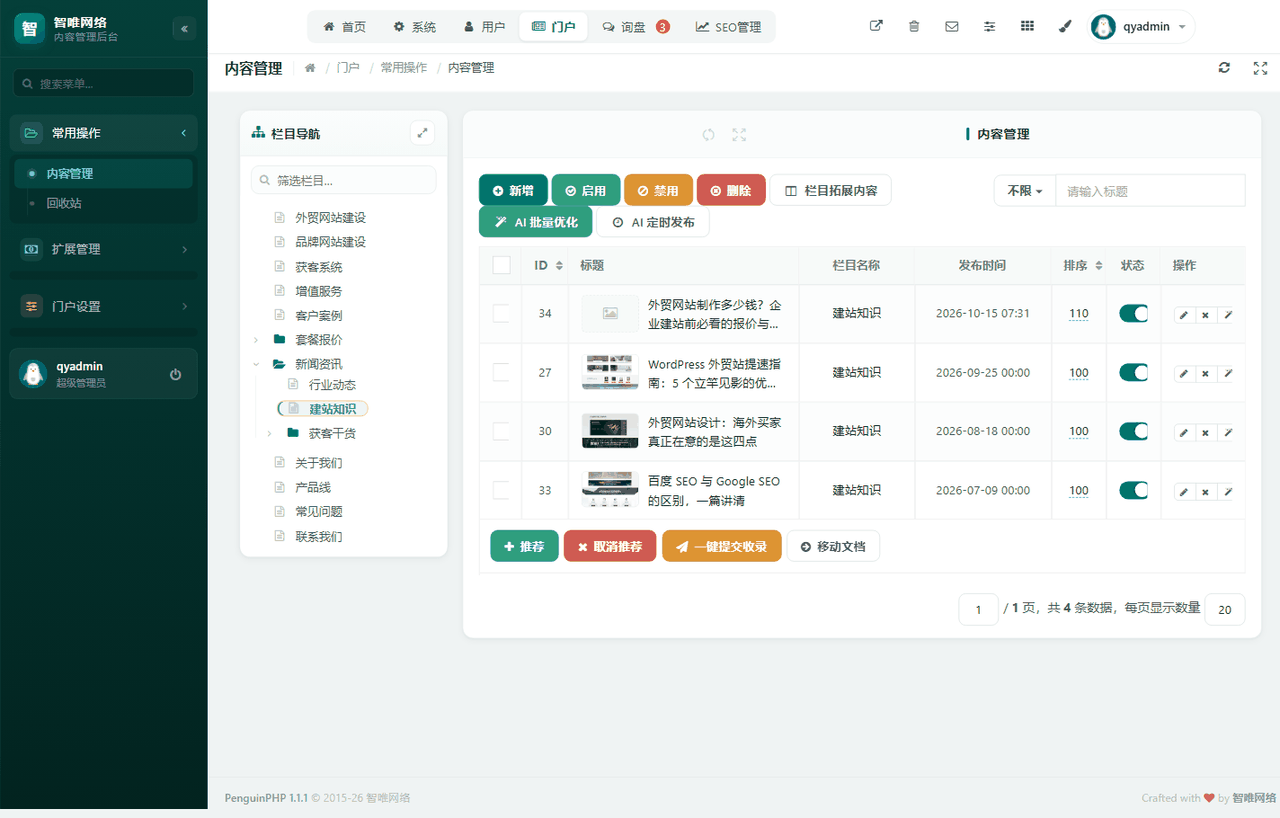Click the 筛选栏目 filter input
The width and height of the screenshot is (1280, 818).
344,180
